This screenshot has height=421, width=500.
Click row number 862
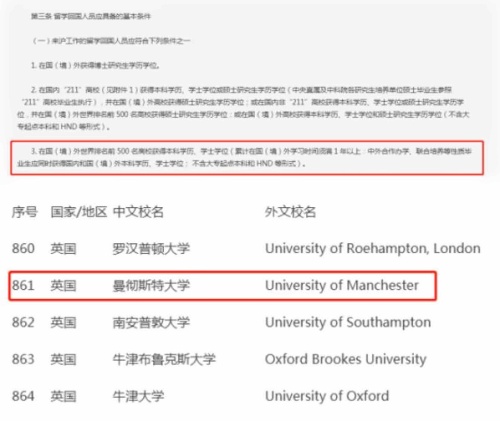(23, 323)
